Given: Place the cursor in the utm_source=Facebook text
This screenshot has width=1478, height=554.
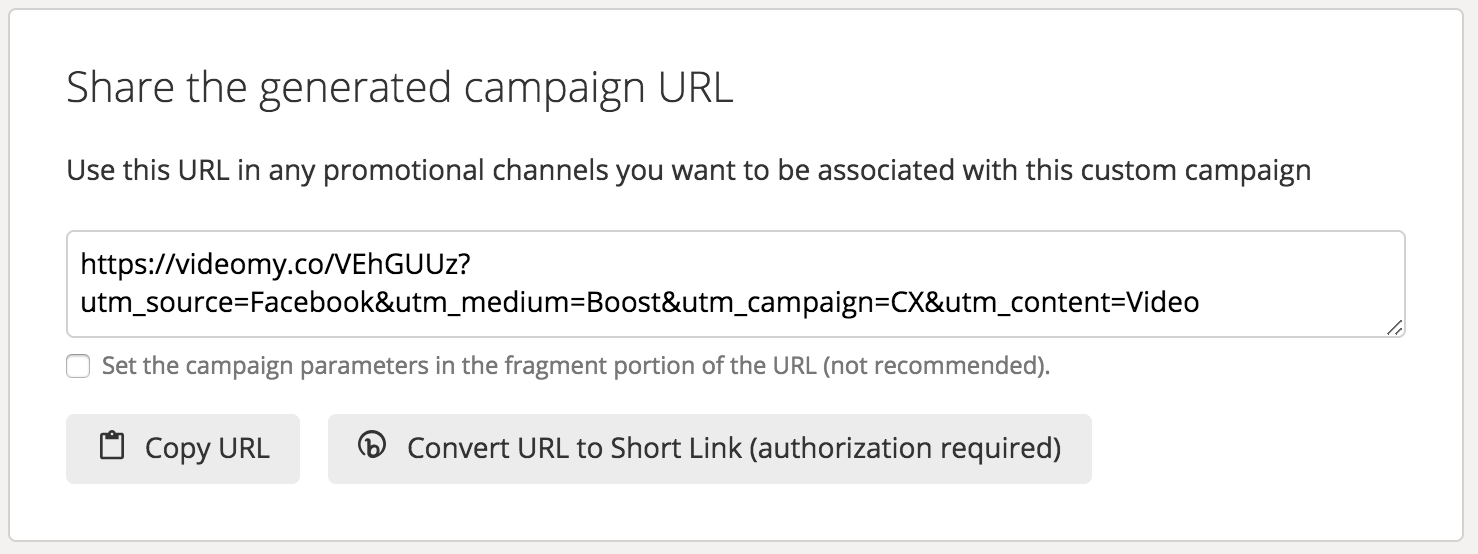Looking at the screenshot, I should pyautogui.click(x=227, y=301).
